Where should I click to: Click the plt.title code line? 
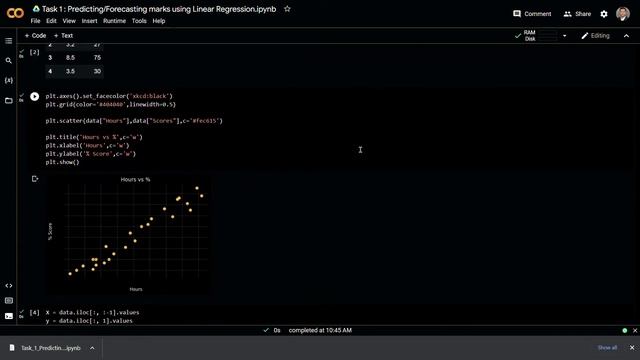pyautogui.click(x=94, y=137)
